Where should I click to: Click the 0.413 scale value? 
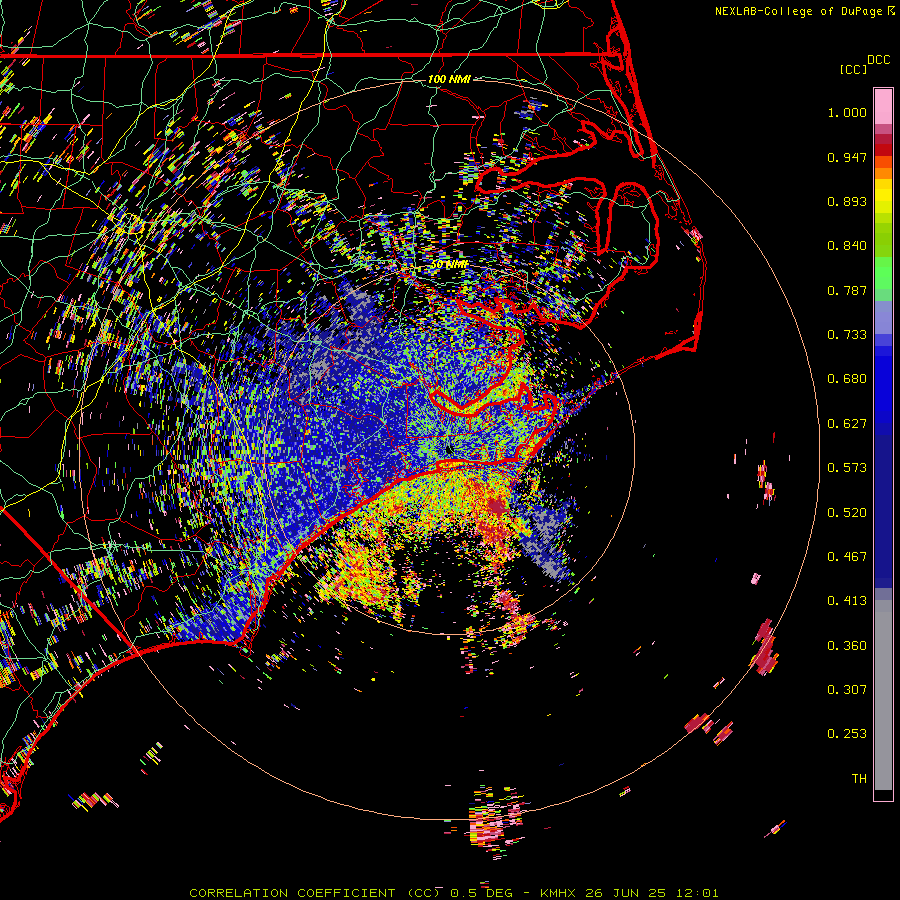click(847, 601)
